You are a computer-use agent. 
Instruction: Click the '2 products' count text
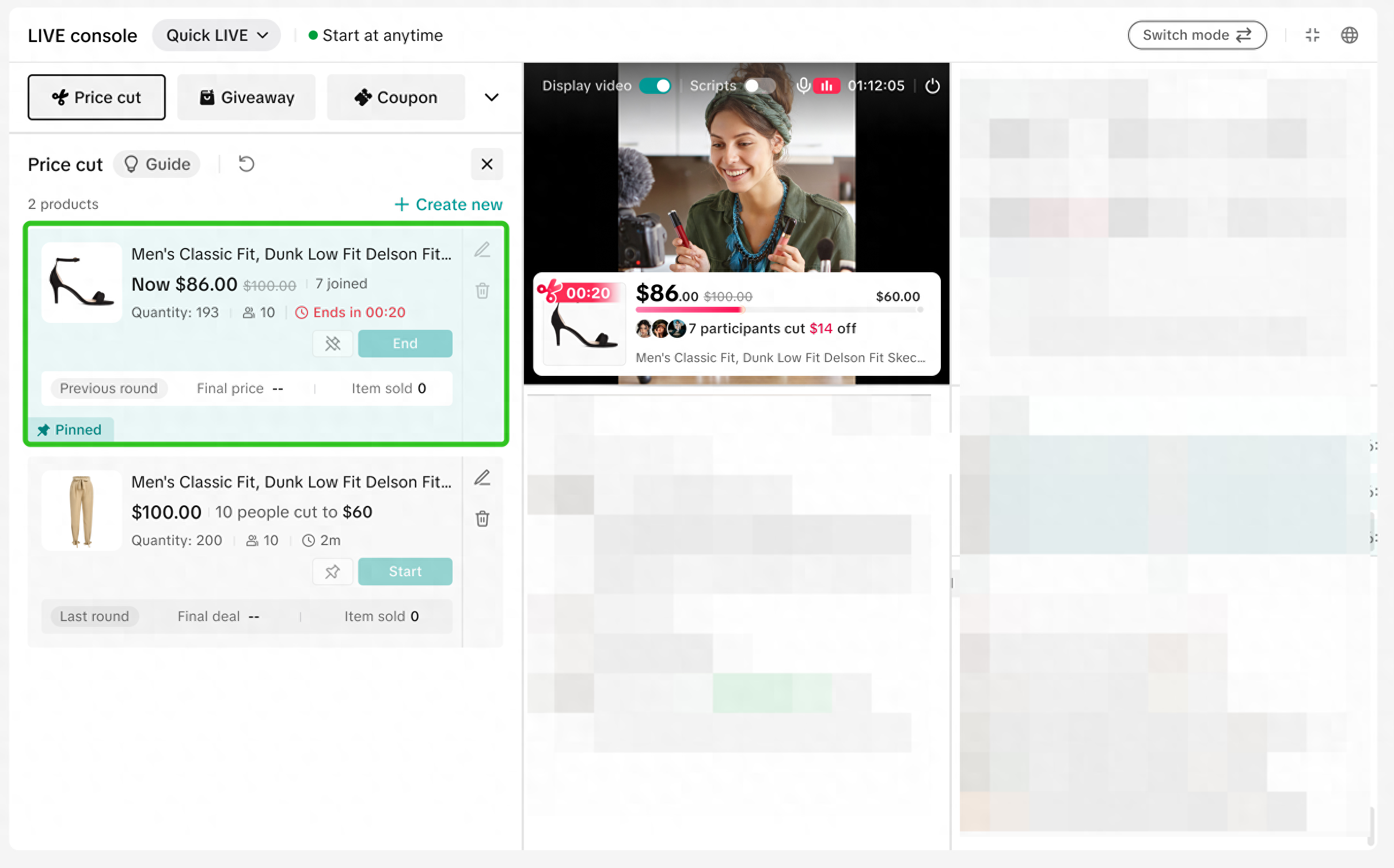coord(63,204)
